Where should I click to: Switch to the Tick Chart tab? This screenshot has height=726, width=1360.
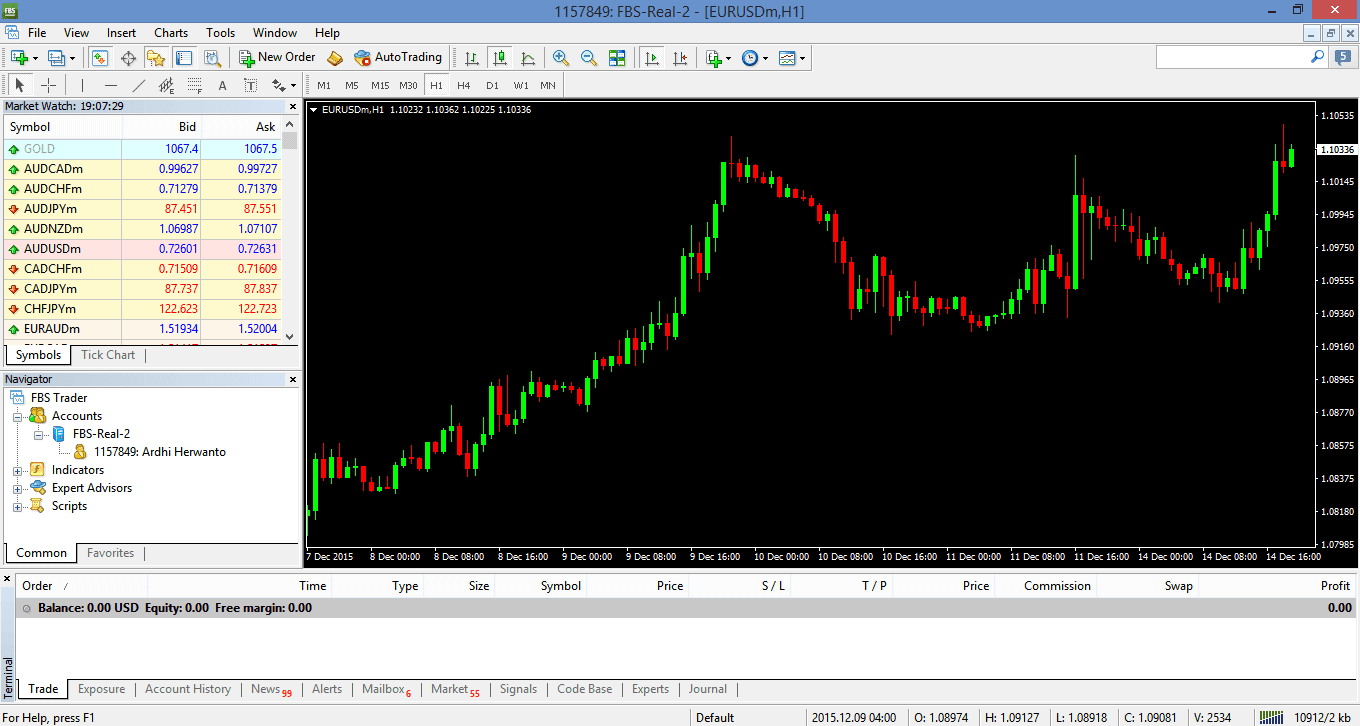108,355
